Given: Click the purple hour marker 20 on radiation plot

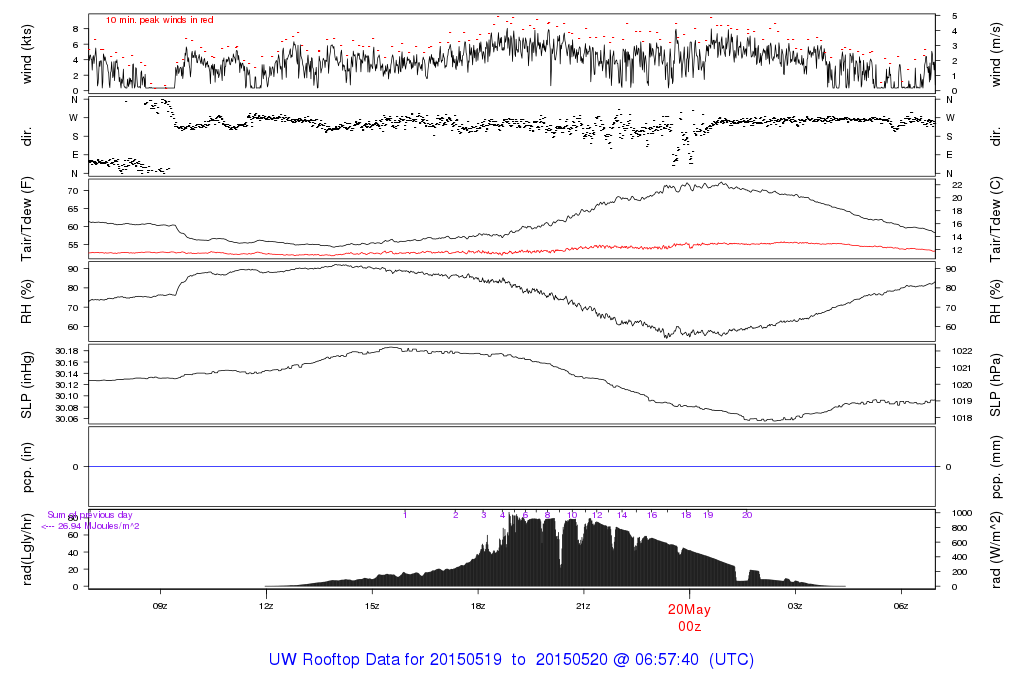Looking at the screenshot, I should pyautogui.click(x=747, y=515).
